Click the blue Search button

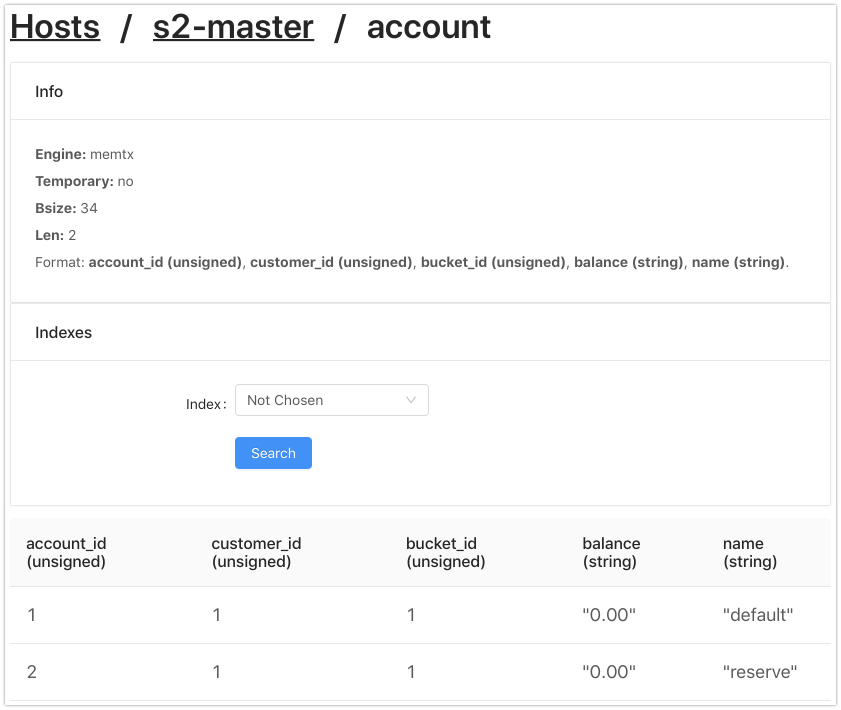(273, 453)
